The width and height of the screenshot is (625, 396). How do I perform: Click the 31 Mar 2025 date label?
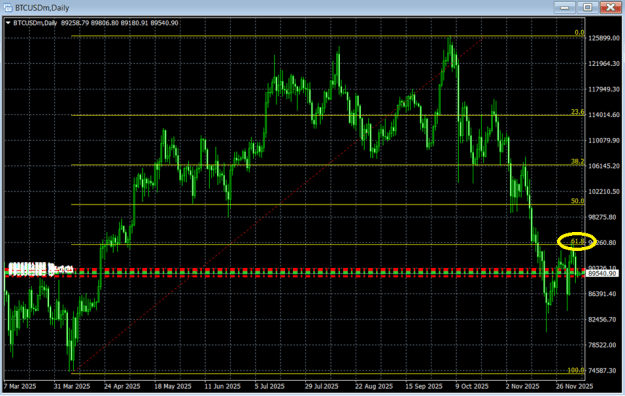pyautogui.click(x=72, y=386)
